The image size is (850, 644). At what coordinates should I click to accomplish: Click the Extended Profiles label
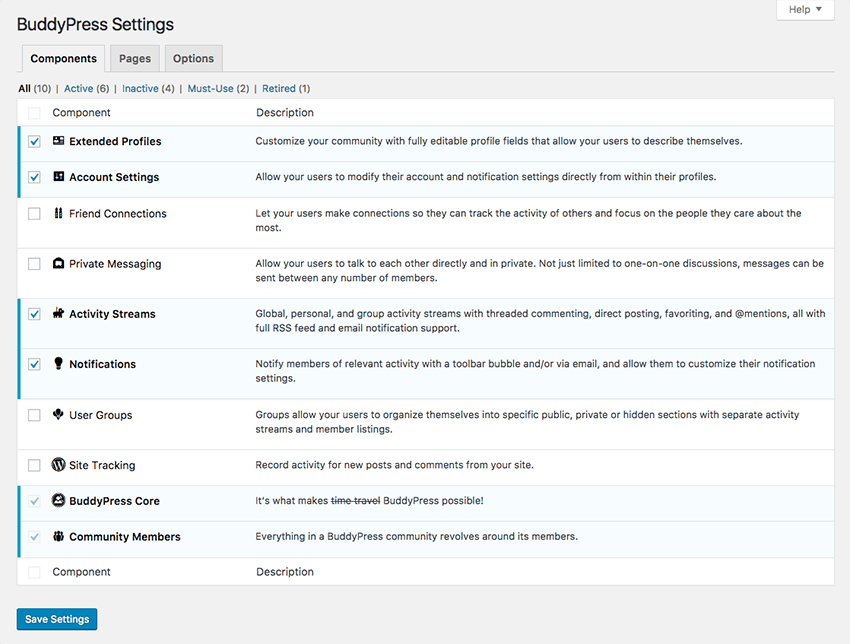pyautogui.click(x=115, y=141)
